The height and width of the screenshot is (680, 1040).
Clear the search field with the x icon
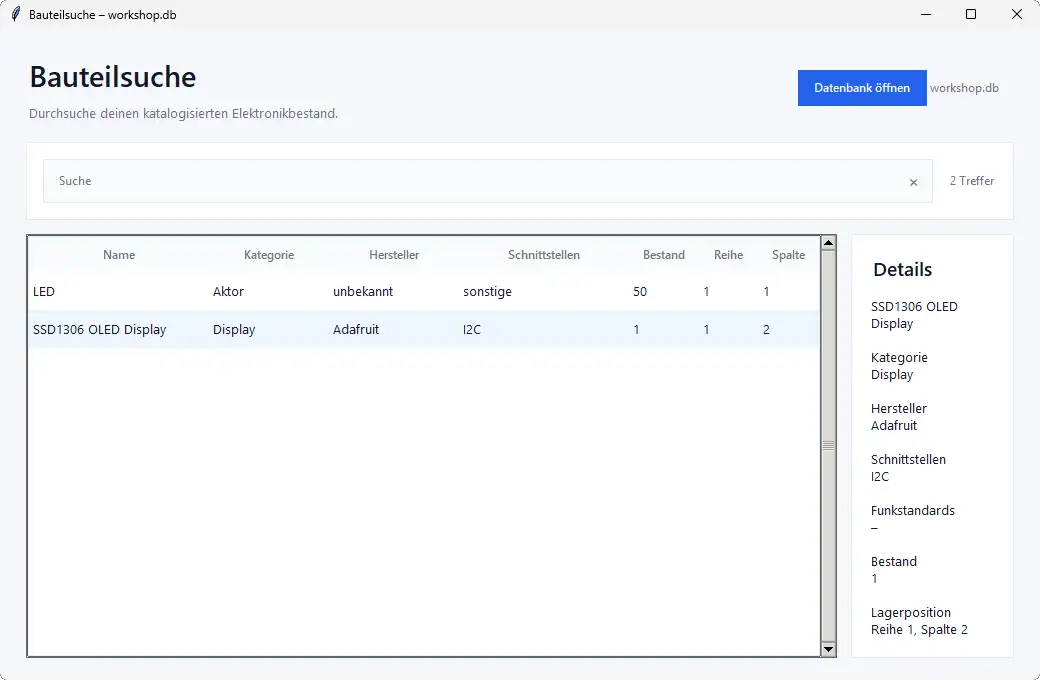tap(913, 182)
